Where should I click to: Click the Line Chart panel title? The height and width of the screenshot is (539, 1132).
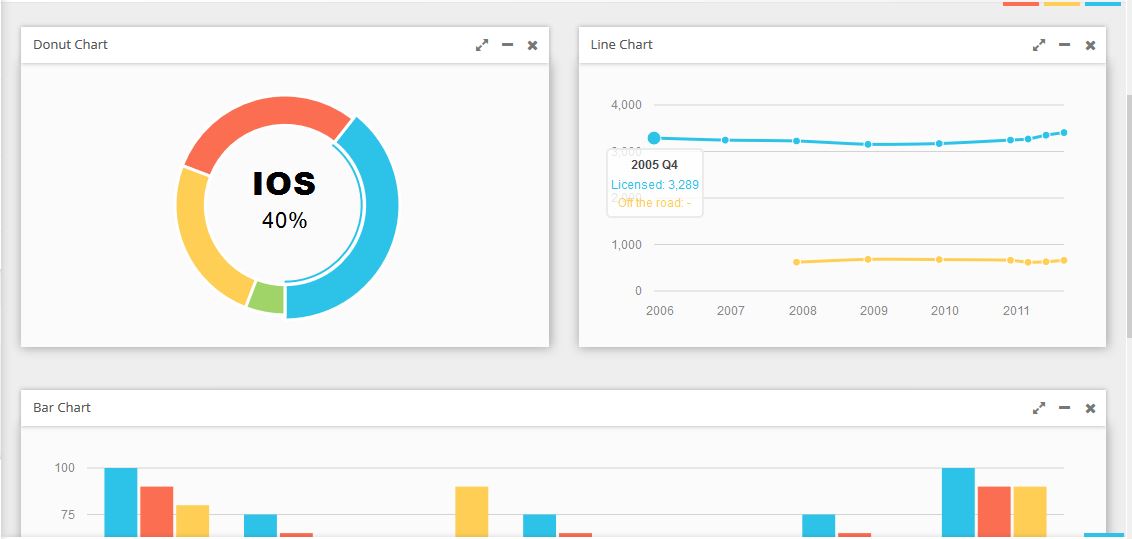[622, 45]
